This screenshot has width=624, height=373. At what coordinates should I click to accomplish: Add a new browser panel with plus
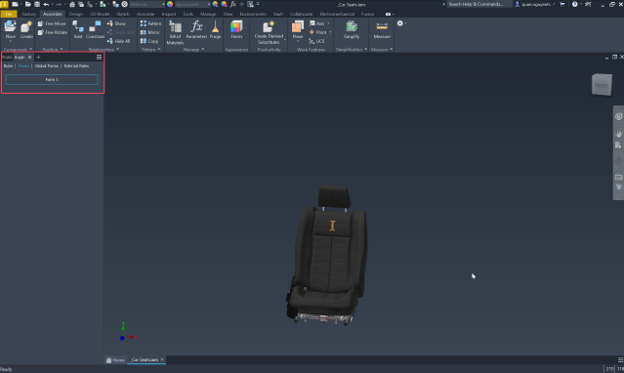pyautogui.click(x=38, y=57)
